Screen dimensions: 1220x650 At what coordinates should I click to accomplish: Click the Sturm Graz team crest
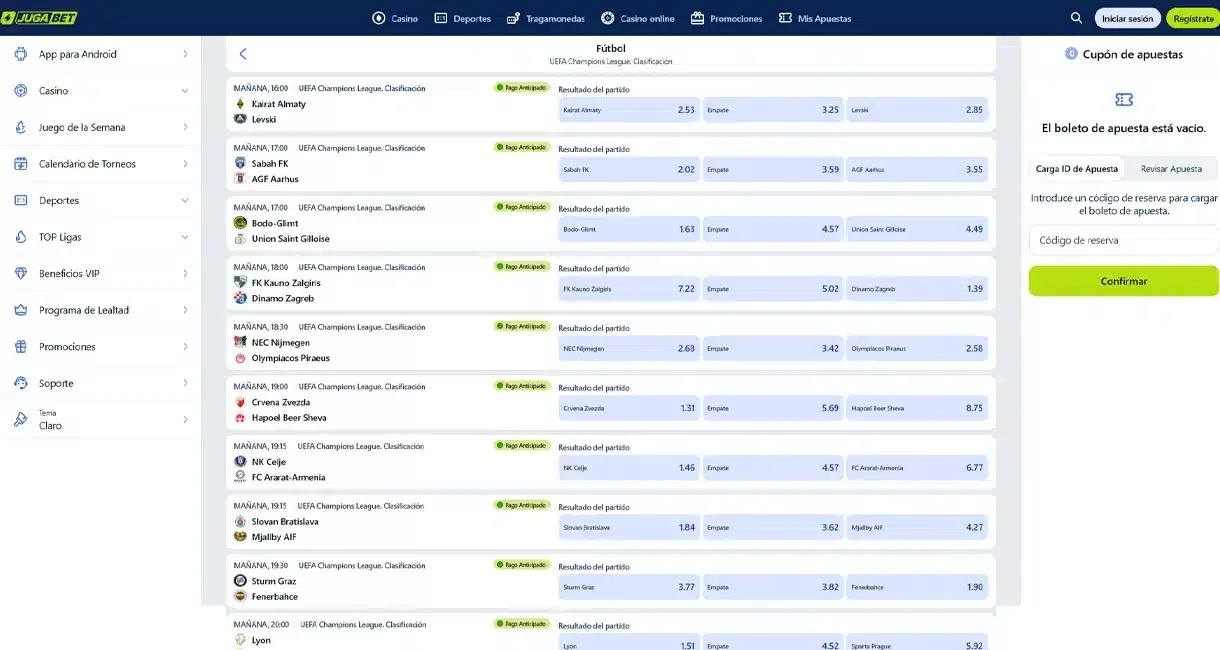[240, 581]
